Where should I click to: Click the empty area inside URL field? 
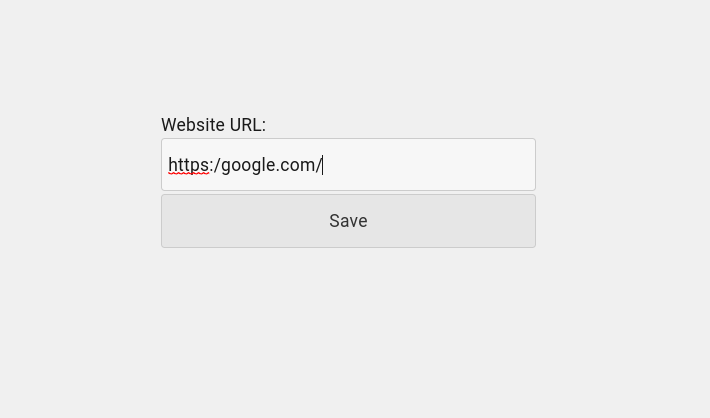428,164
